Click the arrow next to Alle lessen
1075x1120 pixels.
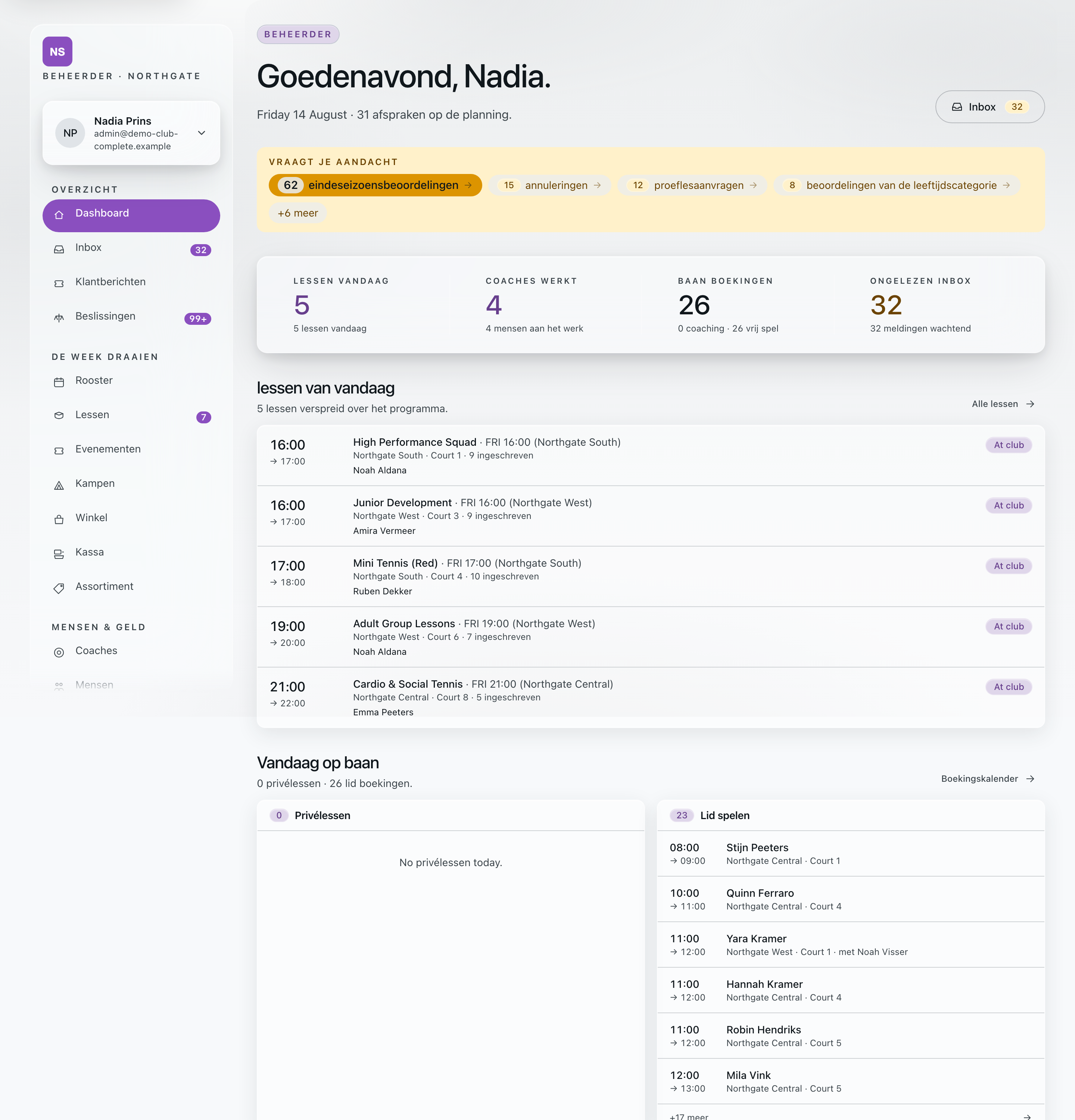1031,404
